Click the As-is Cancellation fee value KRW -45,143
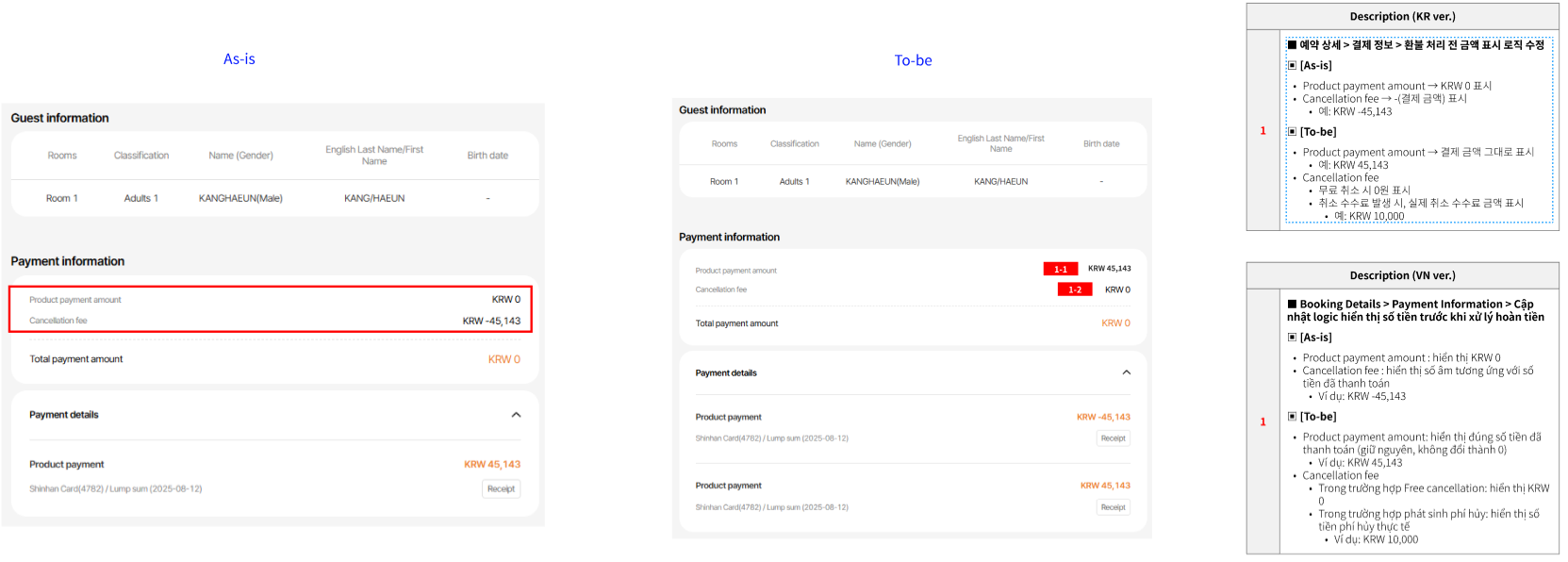1568x562 pixels. pos(491,321)
